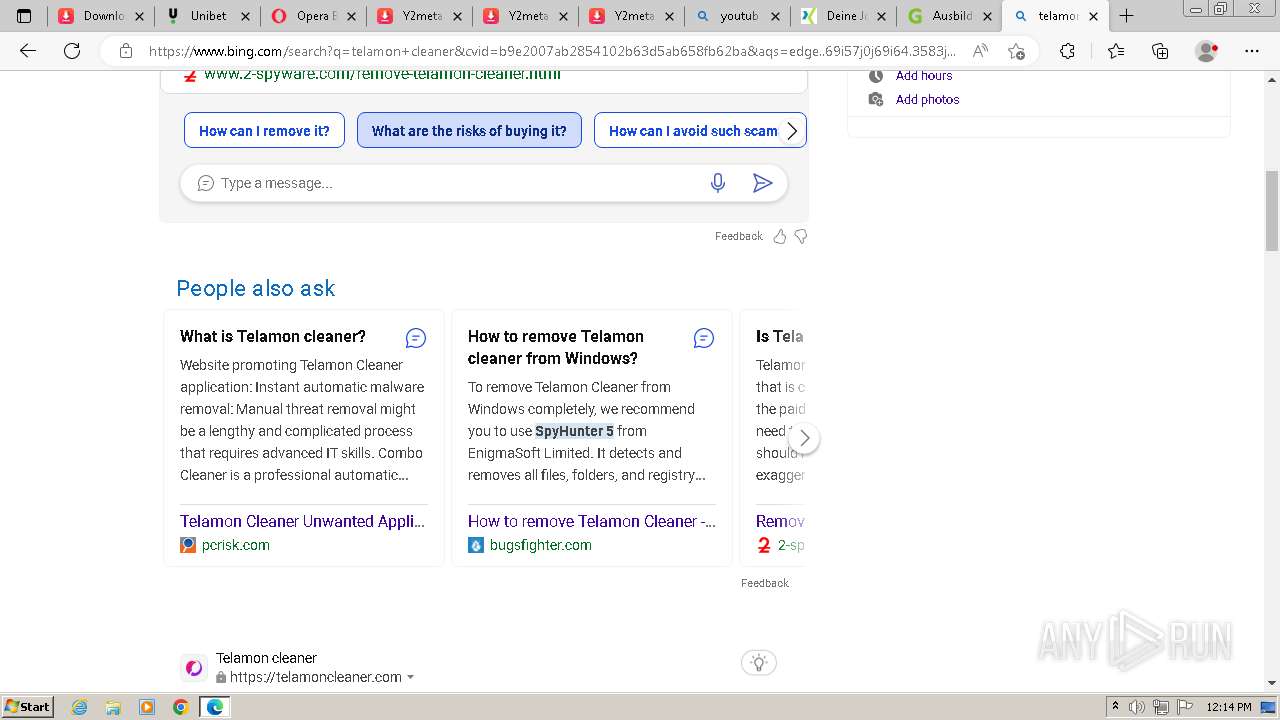The width and height of the screenshot is (1280, 720).
Task: Expand telamoncleaner.com URL dropdown arrow
Action: point(410,677)
